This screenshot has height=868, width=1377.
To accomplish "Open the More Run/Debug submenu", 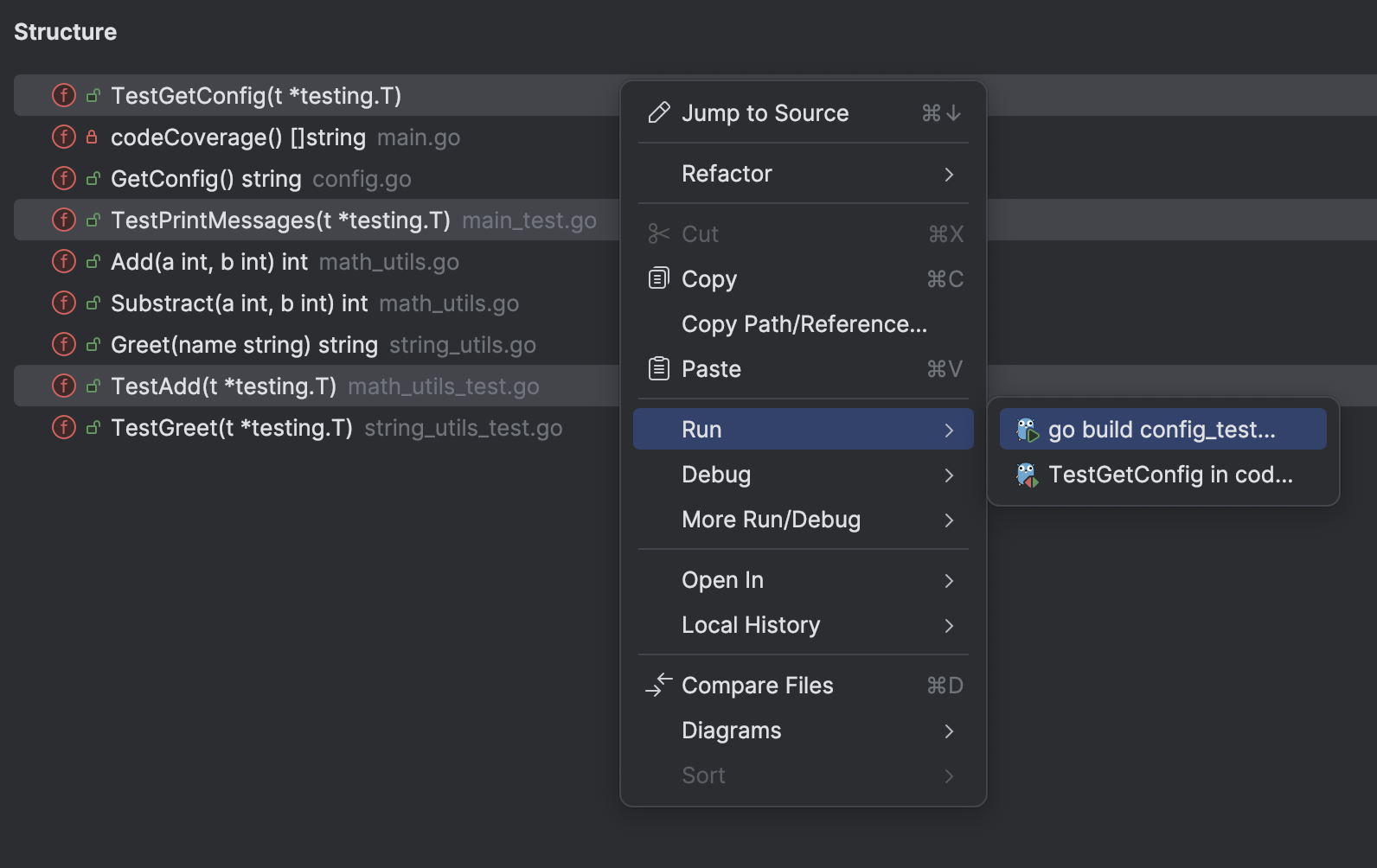I will click(x=803, y=520).
